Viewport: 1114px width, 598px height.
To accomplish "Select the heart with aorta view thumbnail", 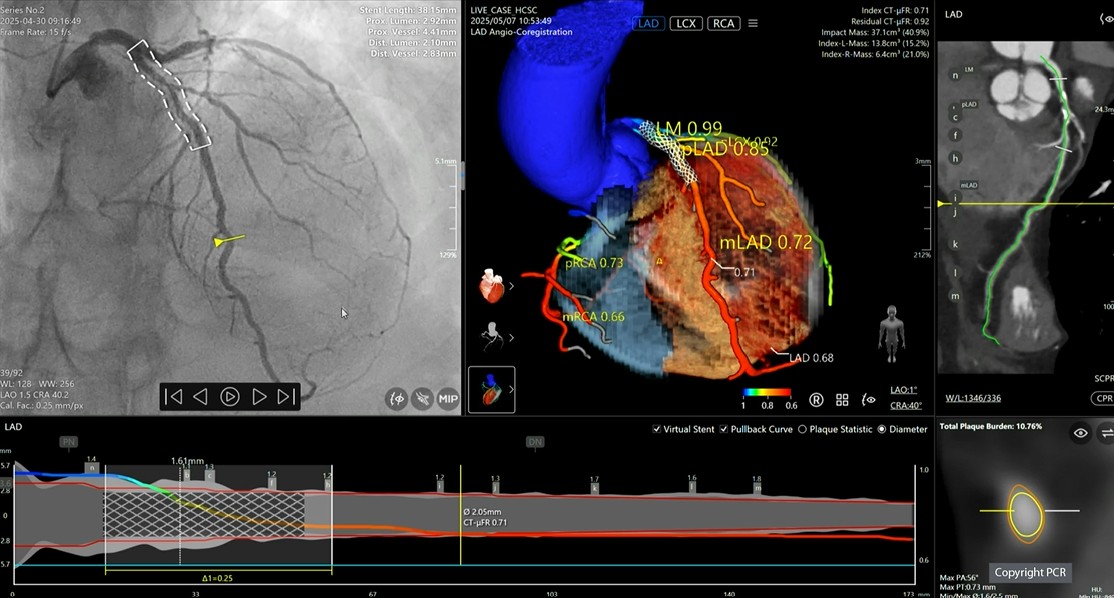I will coord(492,389).
